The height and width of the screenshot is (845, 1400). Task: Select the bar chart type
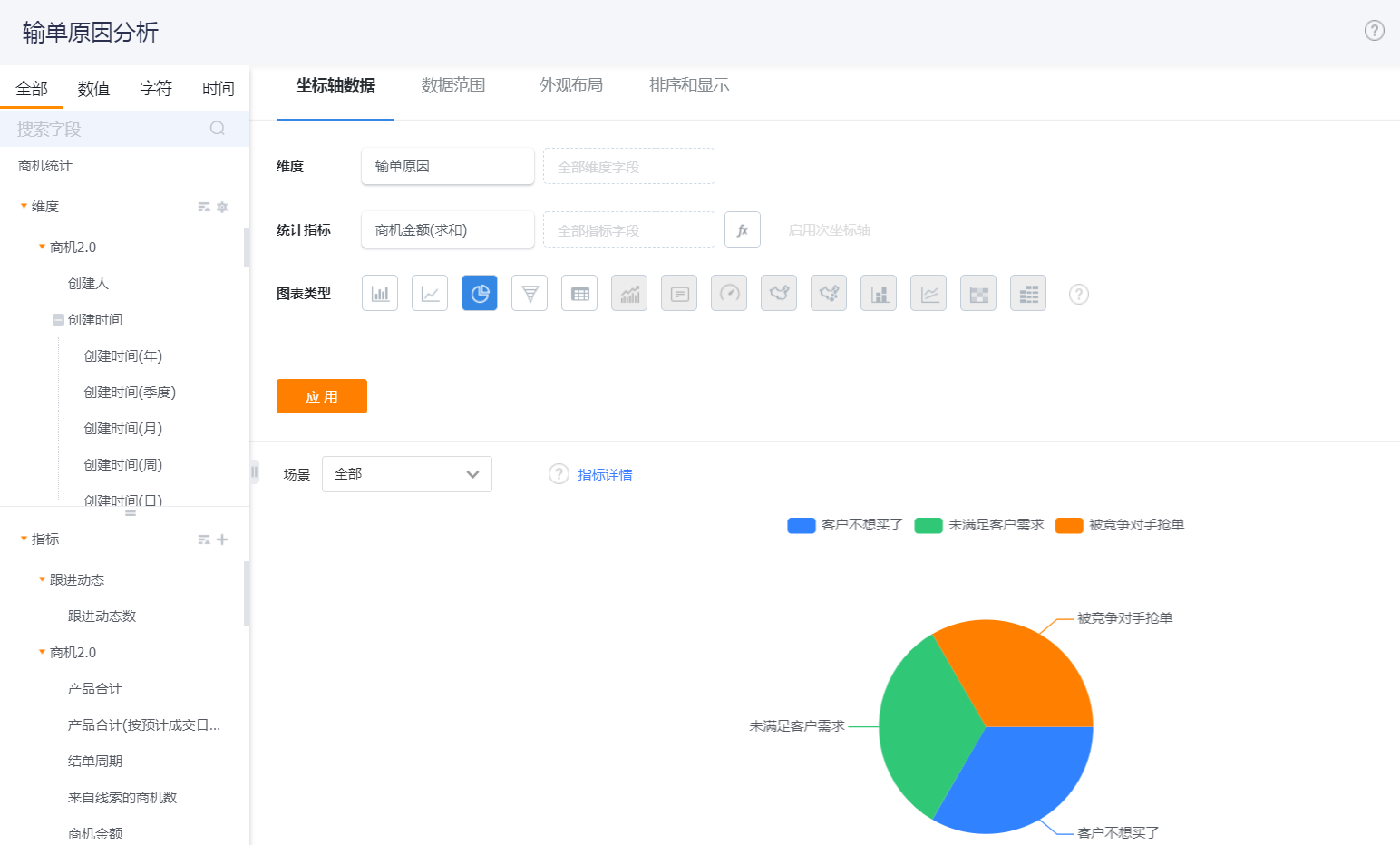pyautogui.click(x=380, y=293)
